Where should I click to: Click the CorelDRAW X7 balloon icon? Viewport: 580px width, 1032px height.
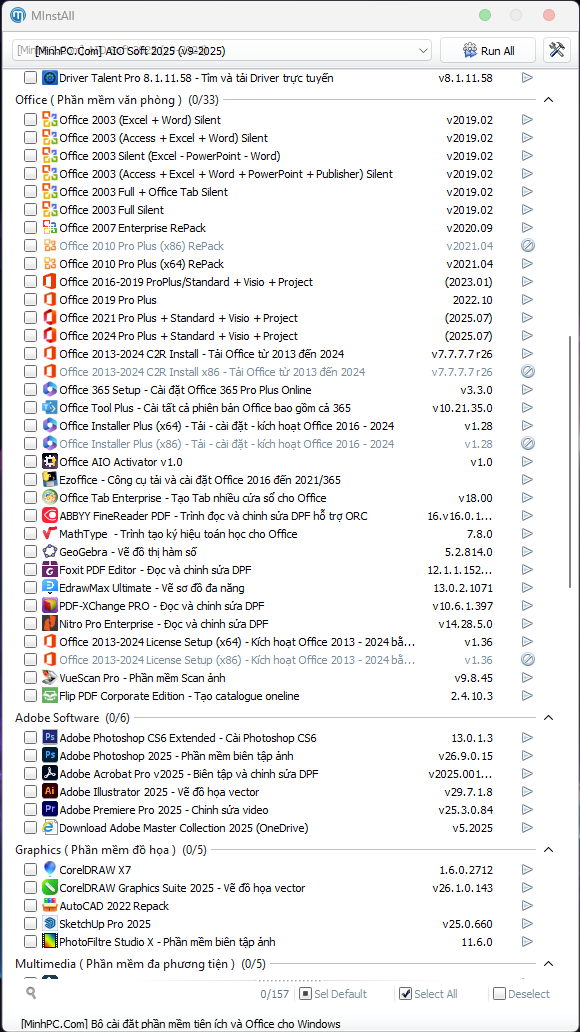(x=50, y=869)
